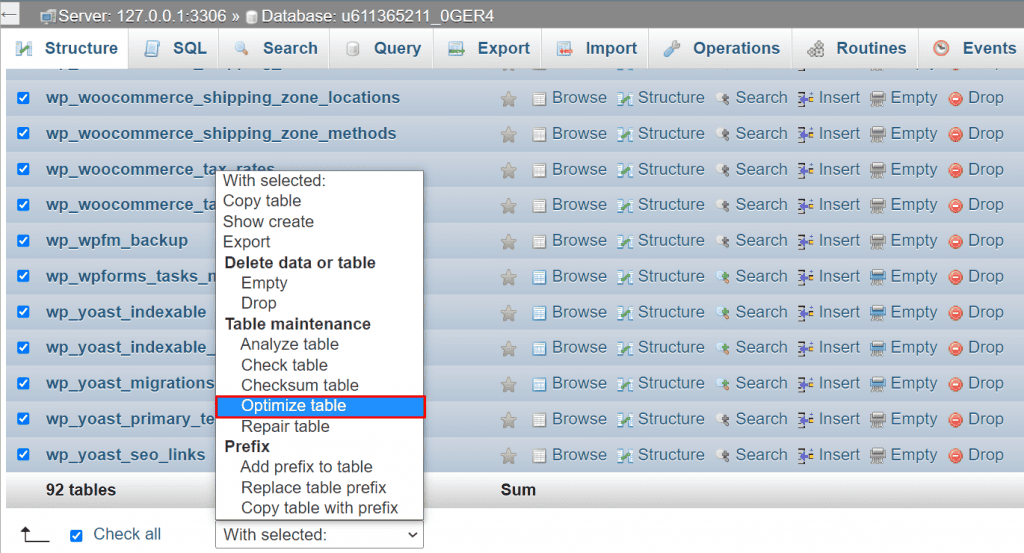
Task: Toggle the wp_wpforms_tasks row checkbox
Action: (24, 276)
